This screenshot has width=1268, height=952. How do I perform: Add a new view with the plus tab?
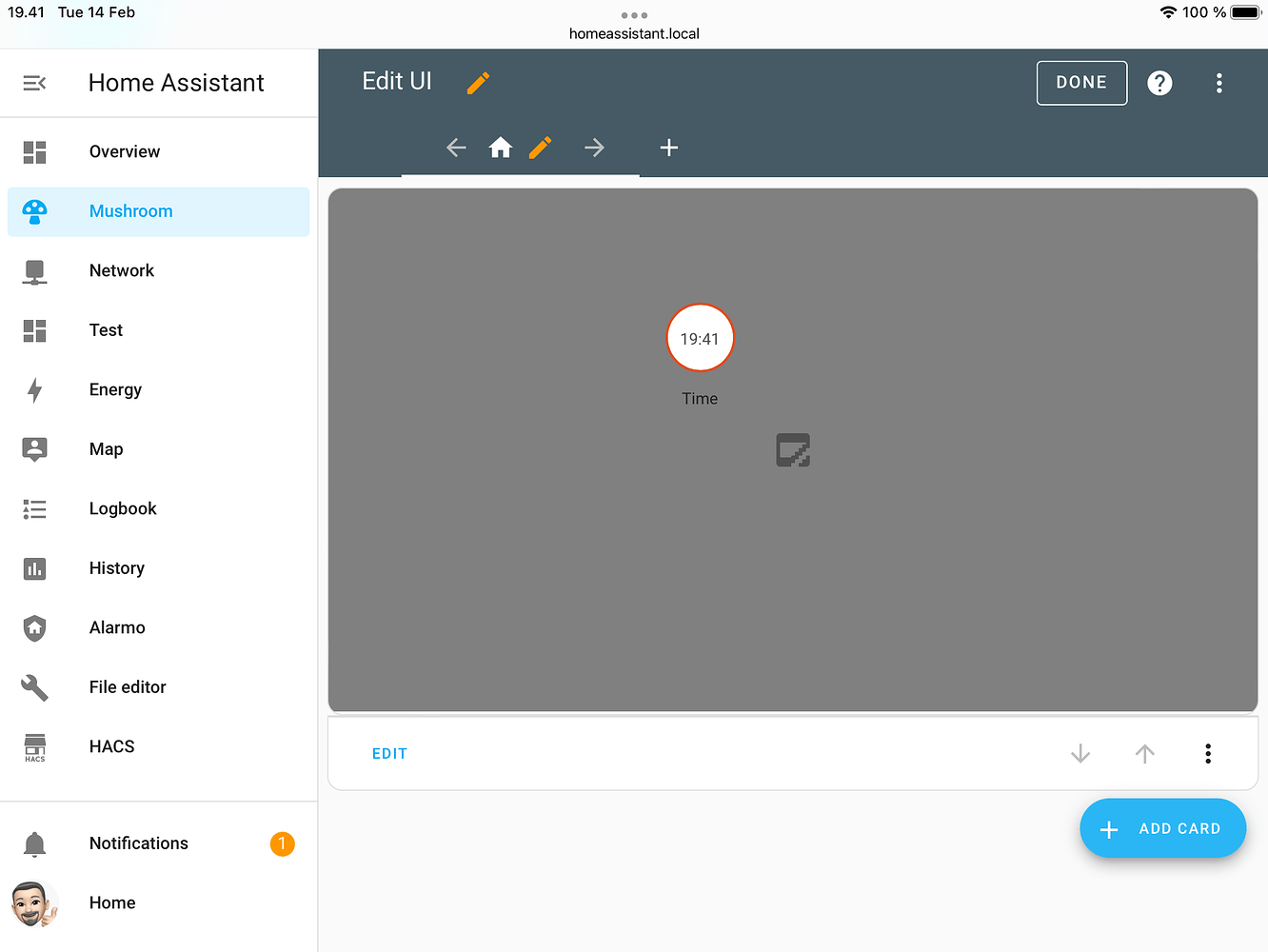(668, 148)
